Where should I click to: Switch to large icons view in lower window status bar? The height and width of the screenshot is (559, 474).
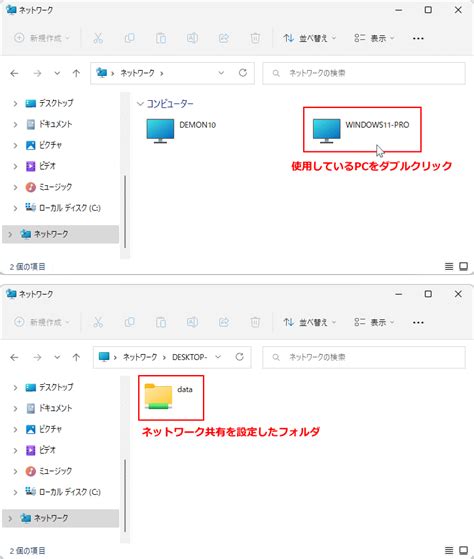463,550
